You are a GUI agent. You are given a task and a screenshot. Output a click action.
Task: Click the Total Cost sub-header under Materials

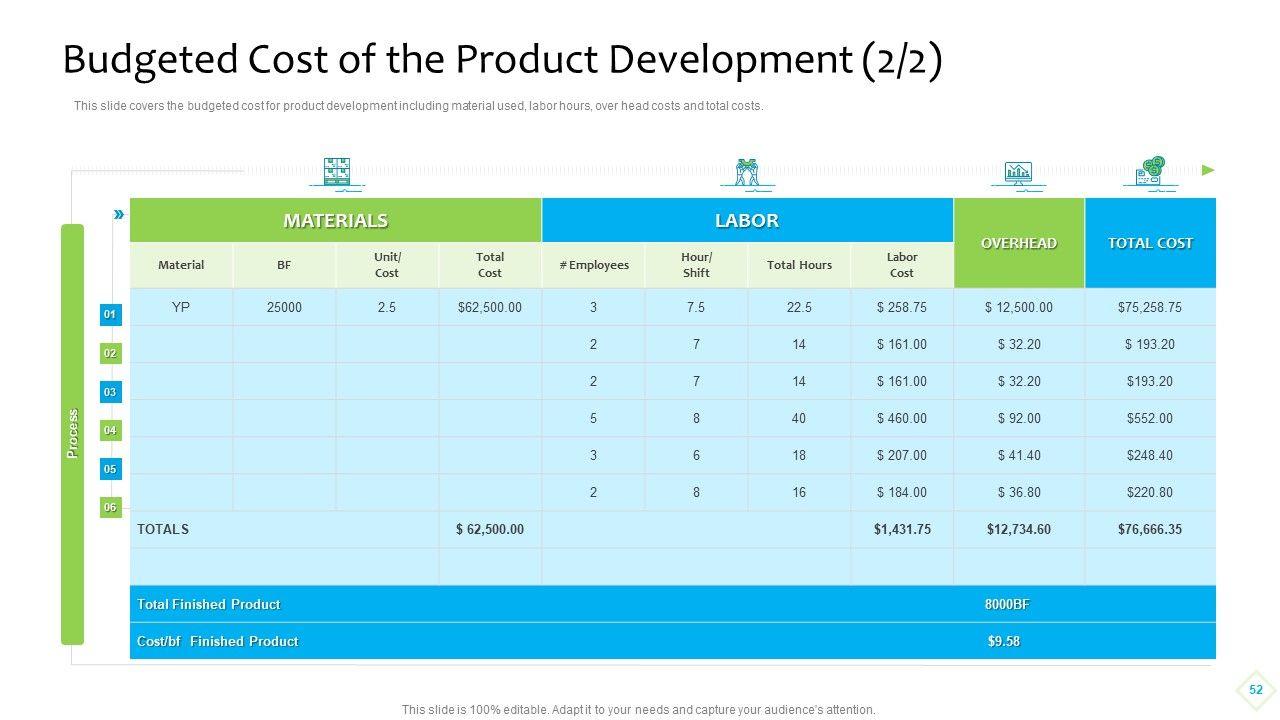[x=490, y=265]
